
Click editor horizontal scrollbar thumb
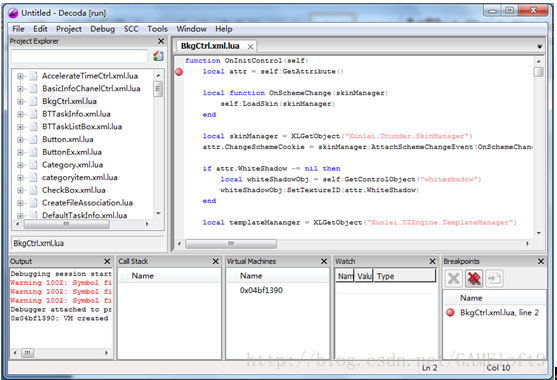click(x=231, y=244)
